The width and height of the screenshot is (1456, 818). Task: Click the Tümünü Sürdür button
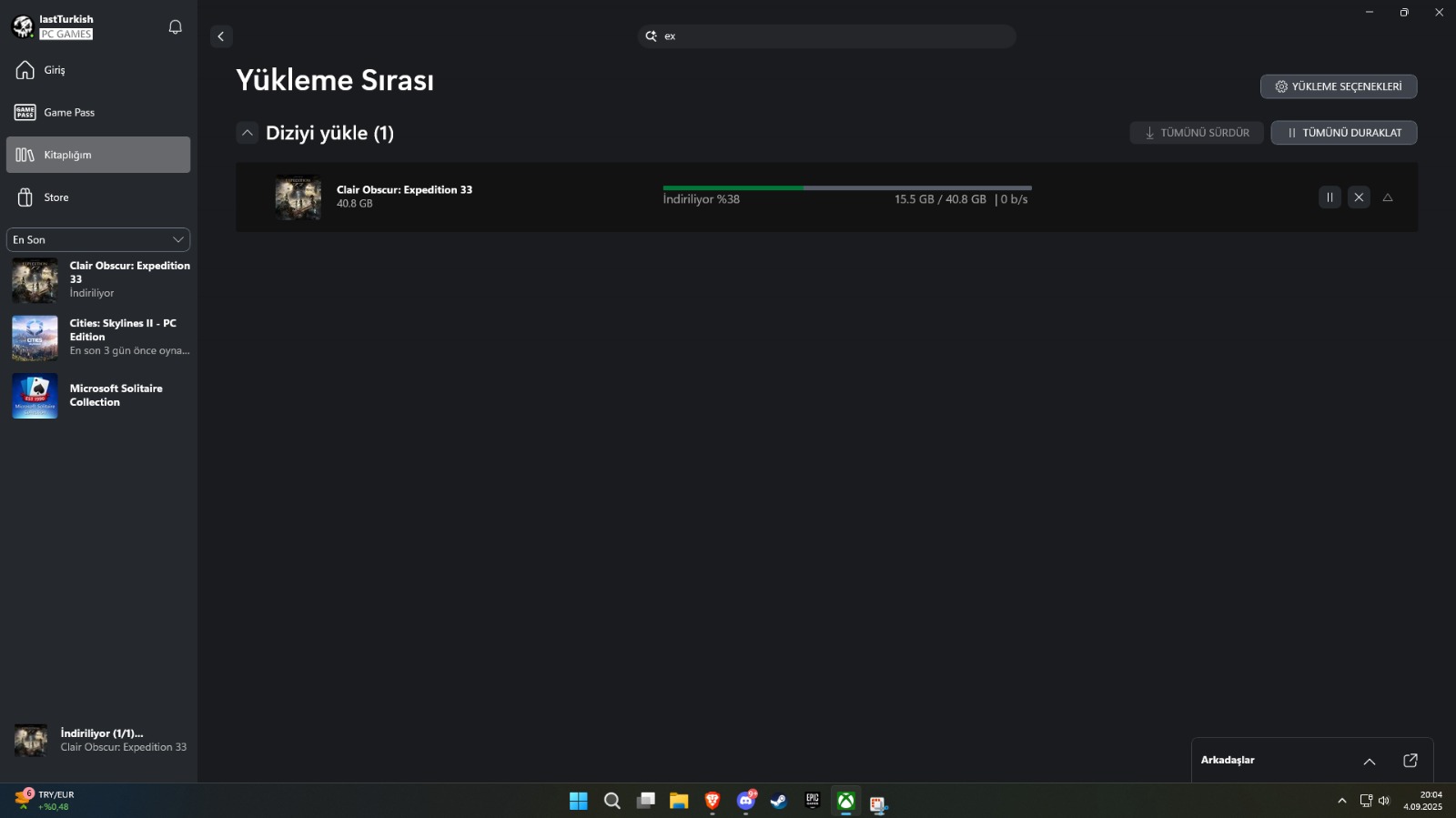1197,133
